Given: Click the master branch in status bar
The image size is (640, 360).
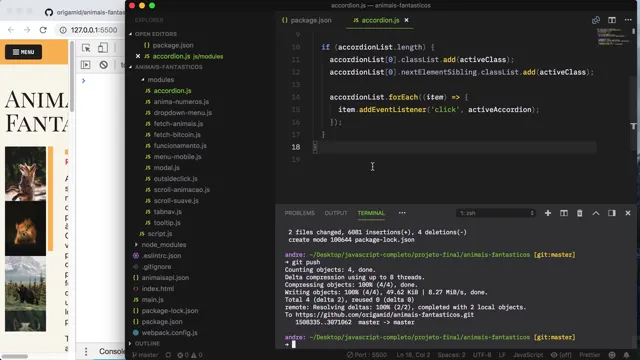Looking at the screenshot, I should pyautogui.click(x=145, y=355).
